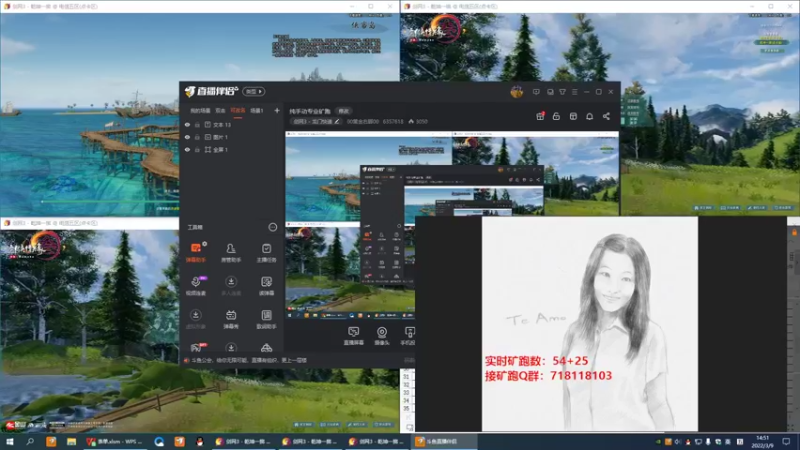The width and height of the screenshot is (800, 450).
Task: Select 图片 1 source row
Action: pyautogui.click(x=233, y=137)
